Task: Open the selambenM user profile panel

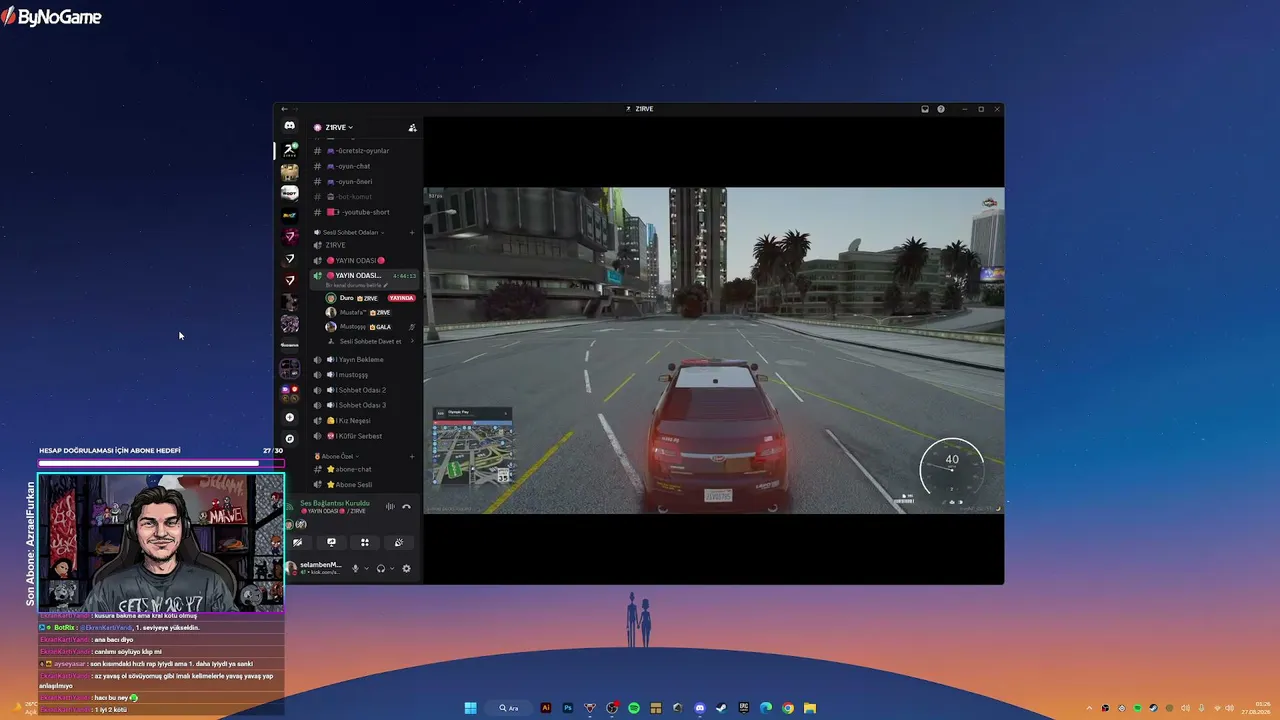Action: point(315,568)
